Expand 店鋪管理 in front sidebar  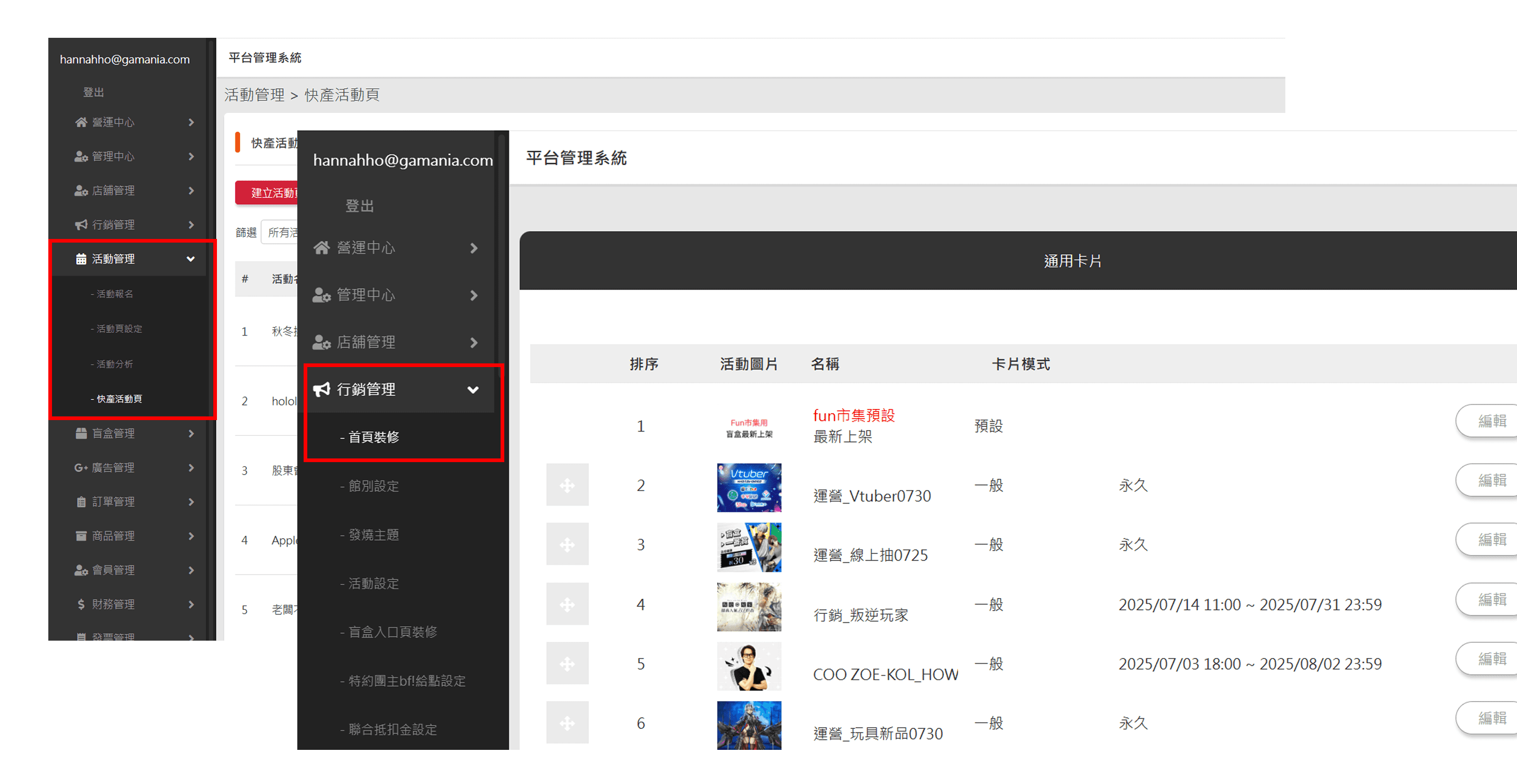point(473,342)
